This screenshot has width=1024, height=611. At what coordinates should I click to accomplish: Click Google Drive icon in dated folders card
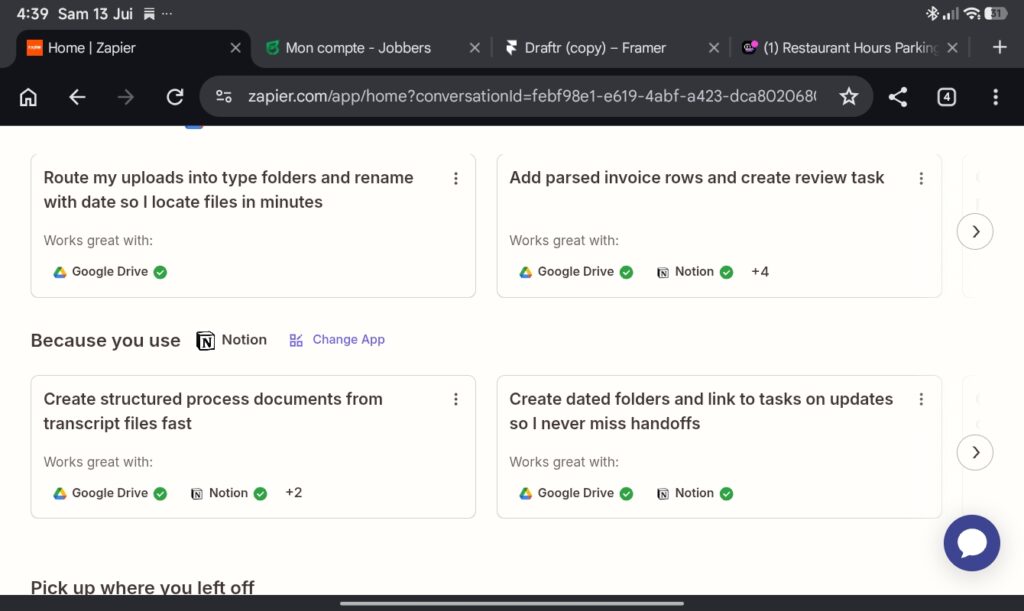[x=526, y=494]
